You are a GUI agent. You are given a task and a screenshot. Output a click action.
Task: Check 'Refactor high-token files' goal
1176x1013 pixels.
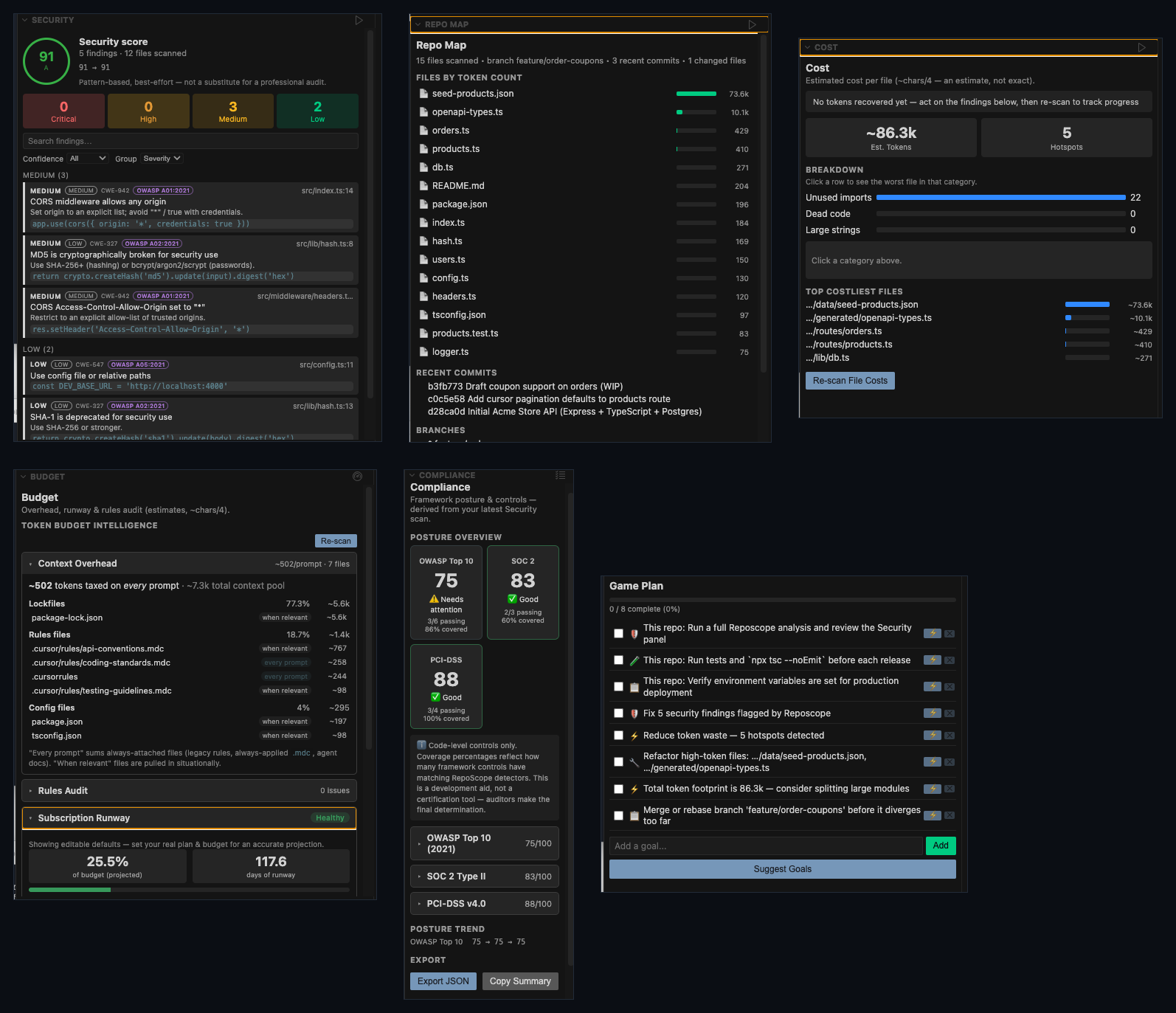pyautogui.click(x=618, y=762)
